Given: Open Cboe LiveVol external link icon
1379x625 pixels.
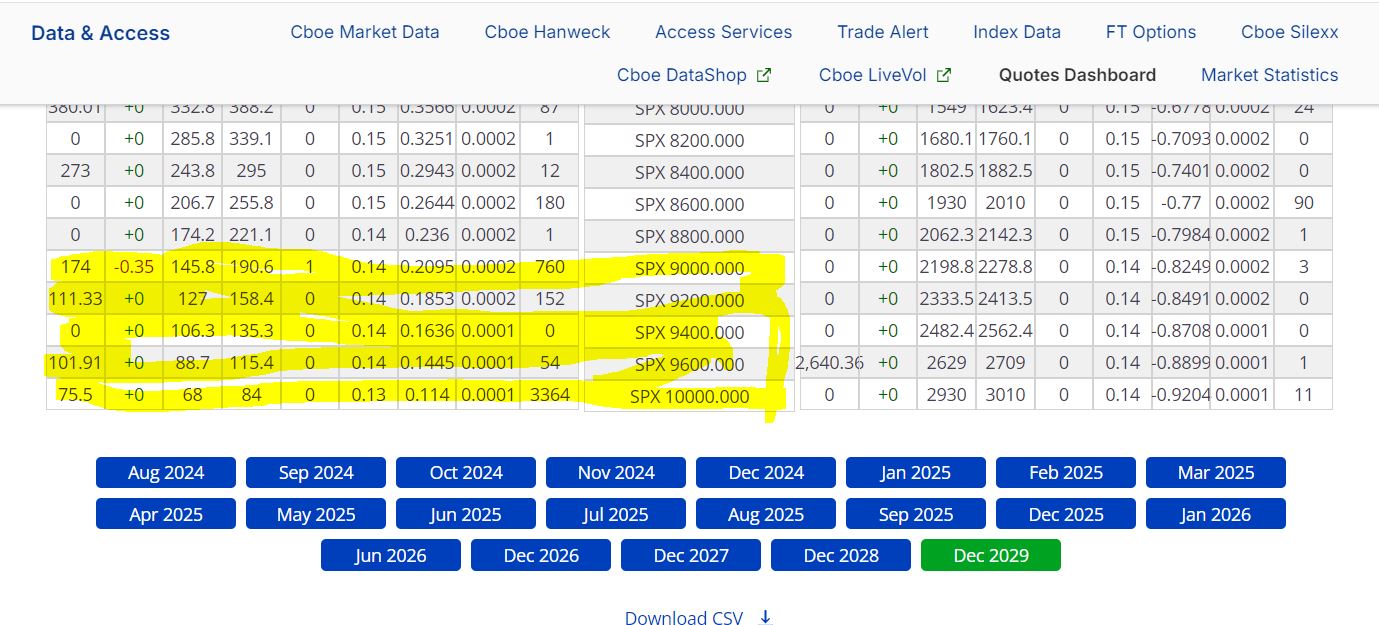Looking at the screenshot, I should tap(944, 75).
